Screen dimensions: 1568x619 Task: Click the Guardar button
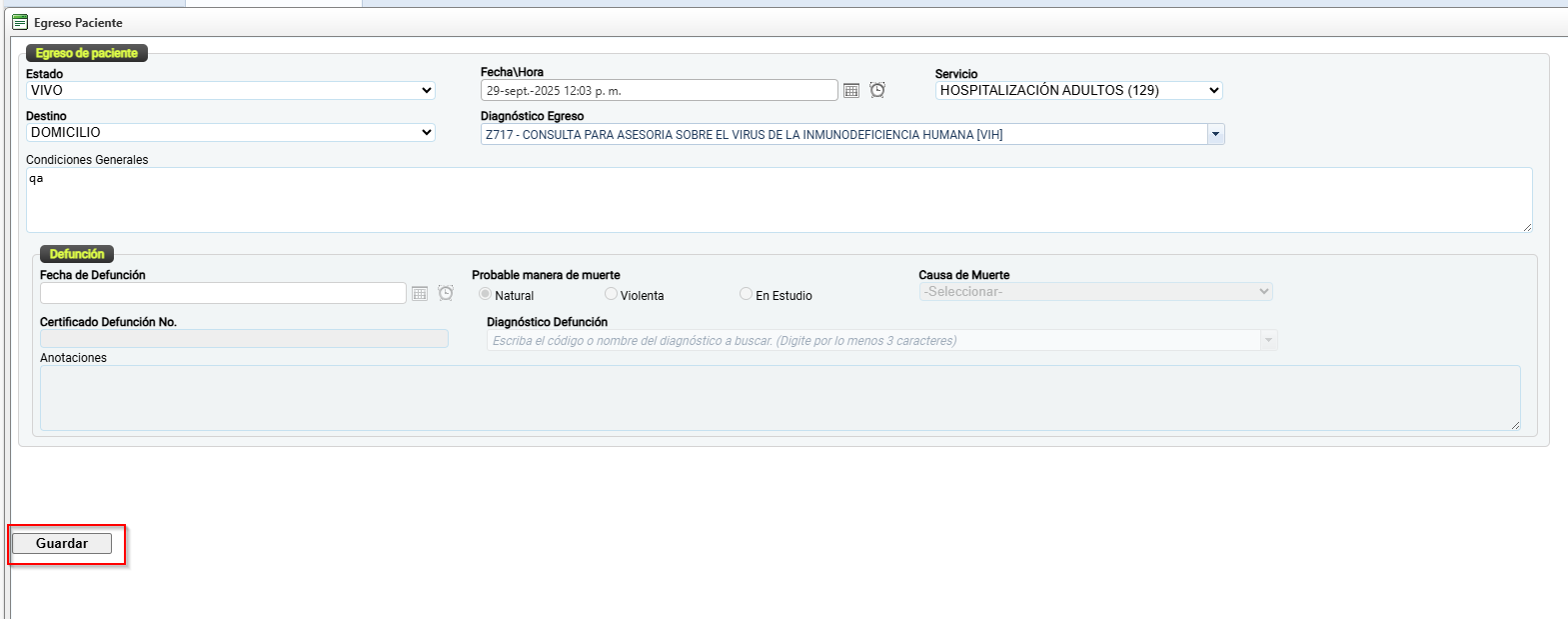62,544
